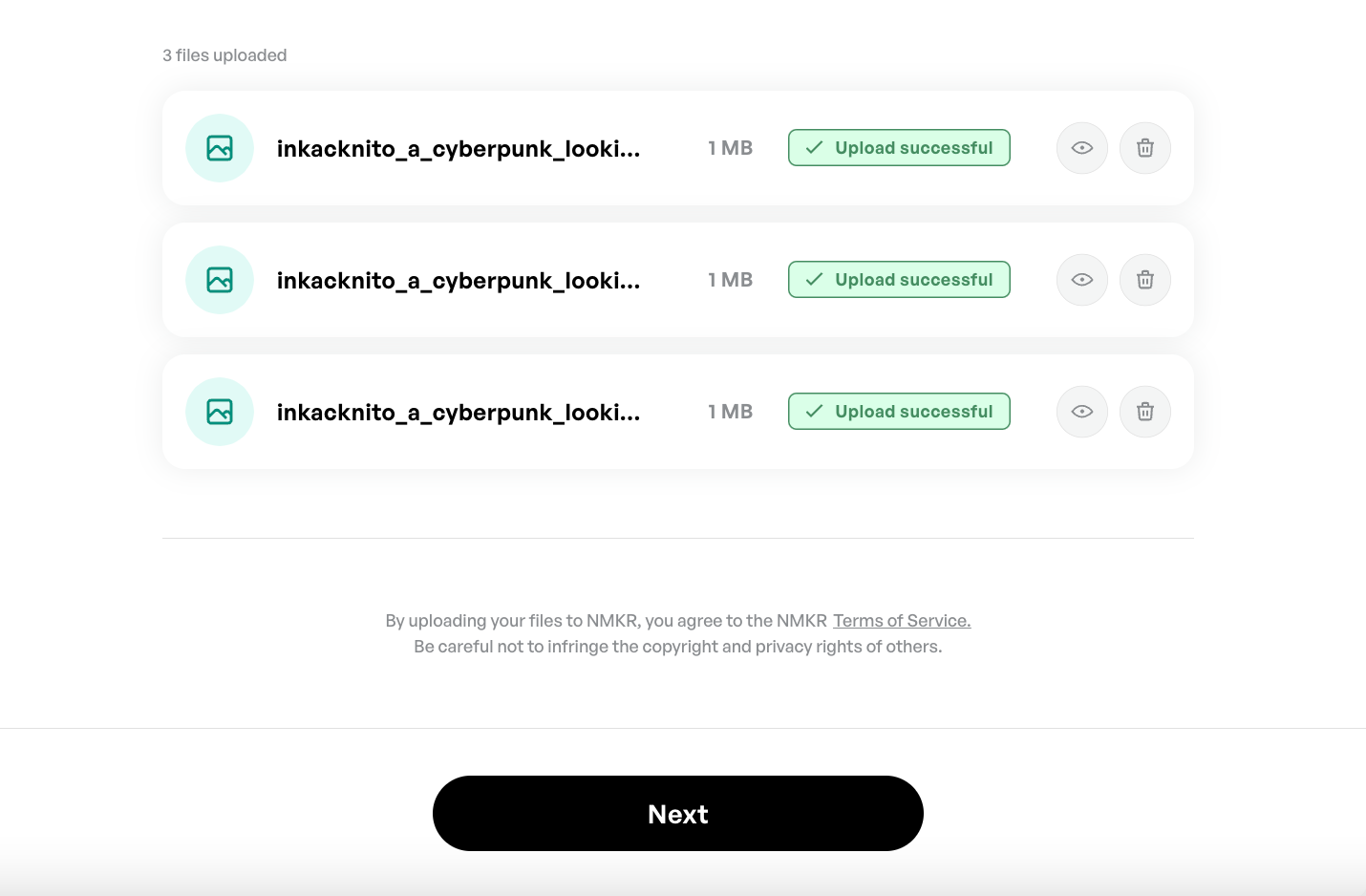Select the third inkacknito_a_cyberpunk file name

459,413
